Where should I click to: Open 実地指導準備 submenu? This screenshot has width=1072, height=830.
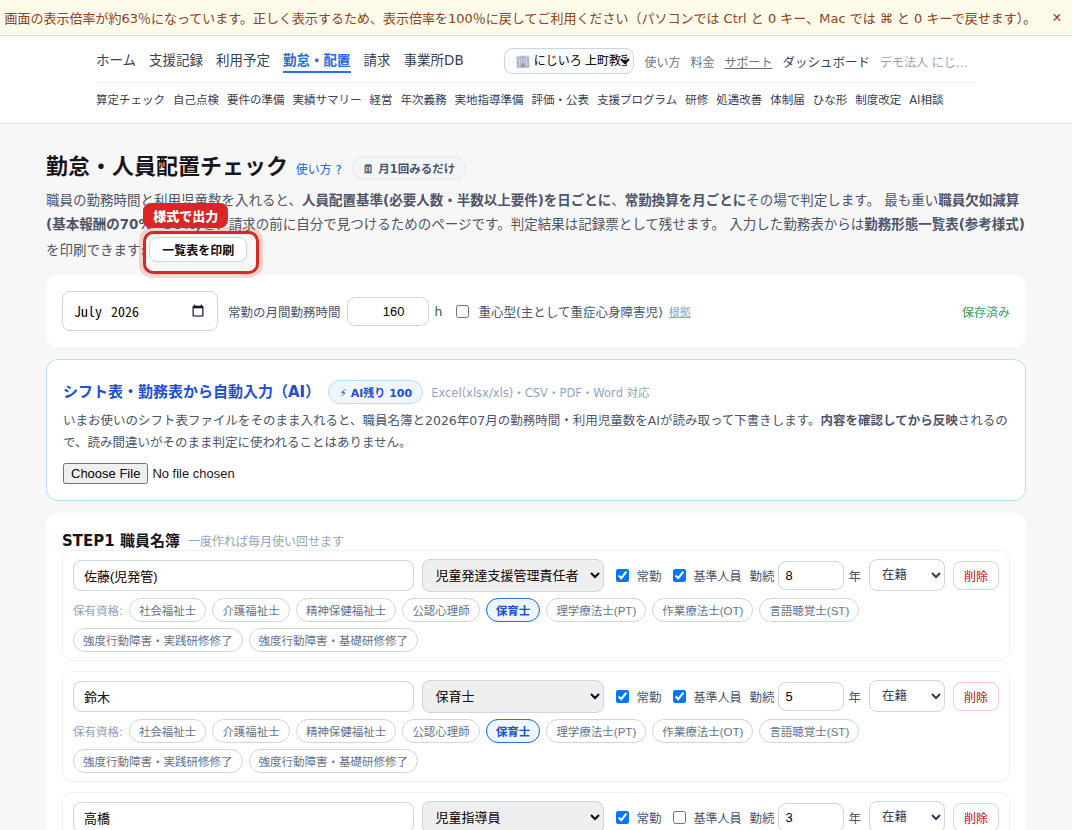point(489,100)
